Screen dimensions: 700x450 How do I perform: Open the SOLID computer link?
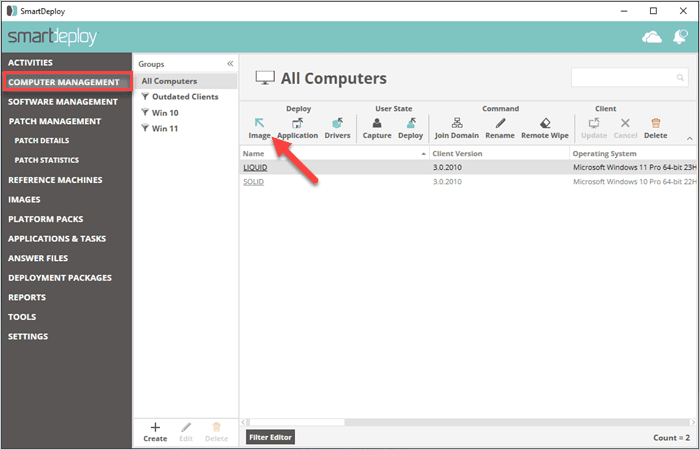coord(254,182)
